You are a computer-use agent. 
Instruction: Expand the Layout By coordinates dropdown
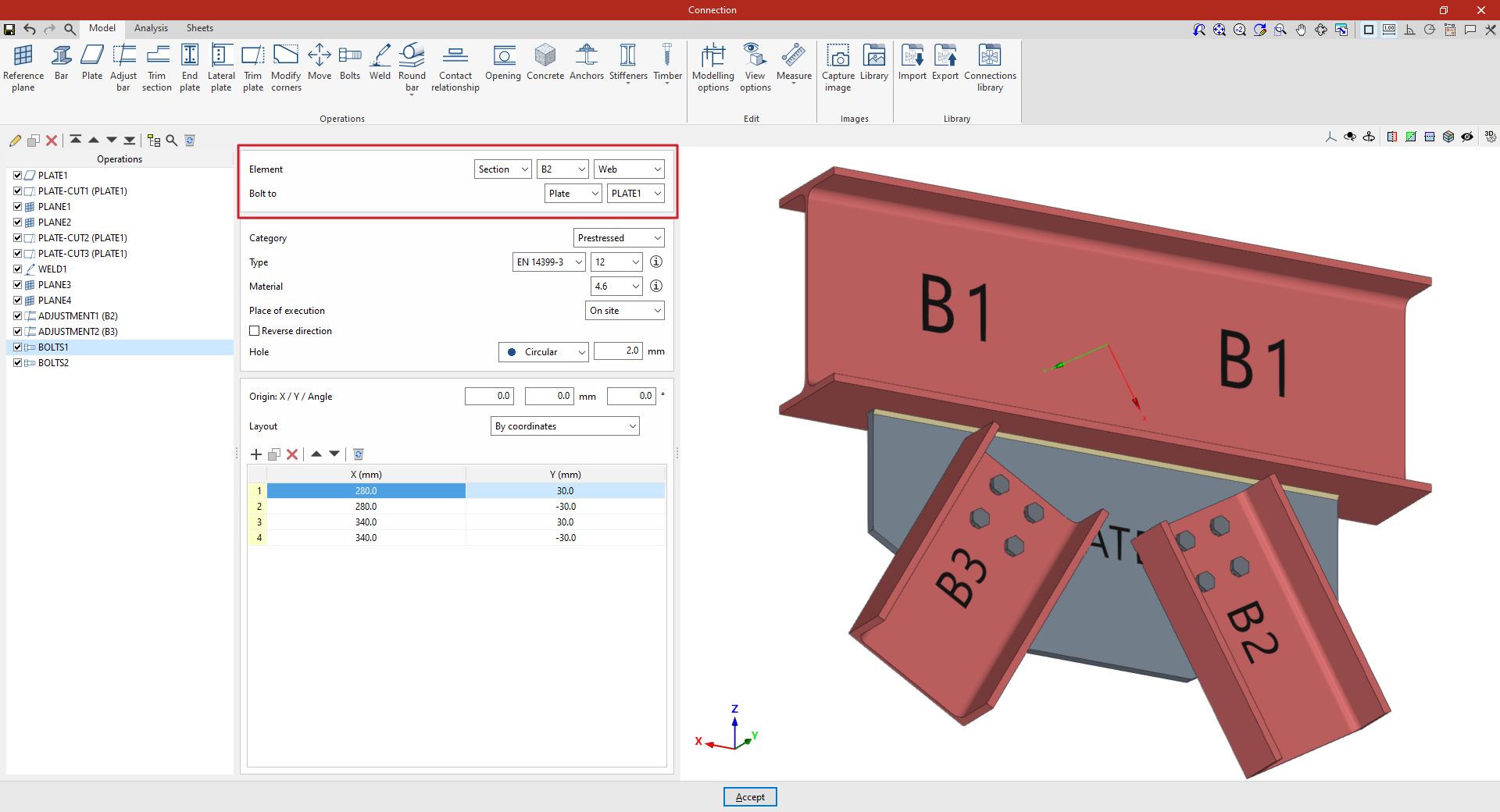(565, 426)
